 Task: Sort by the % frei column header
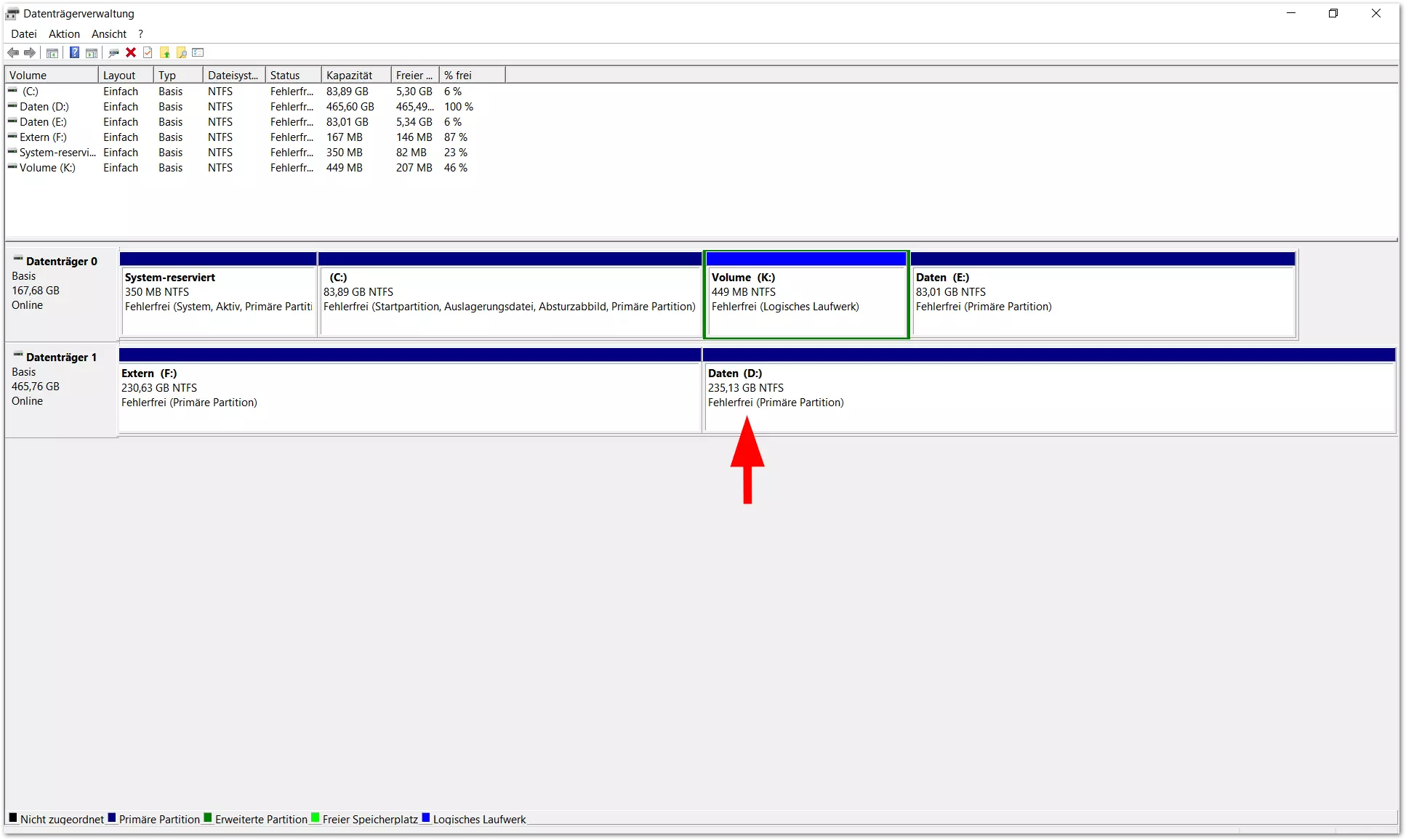(x=473, y=75)
